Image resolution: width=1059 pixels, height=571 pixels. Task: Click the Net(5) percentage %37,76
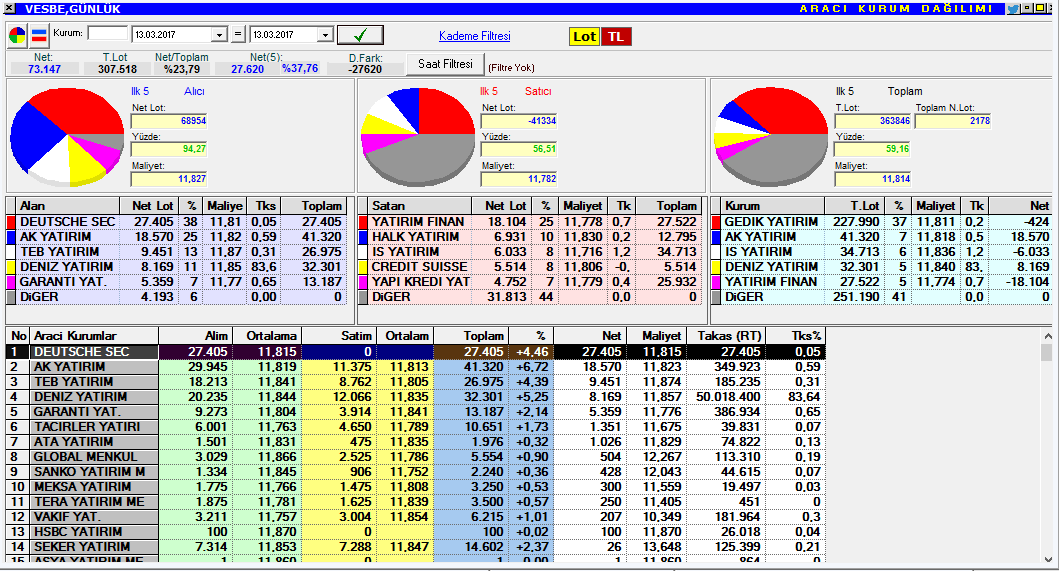300,68
